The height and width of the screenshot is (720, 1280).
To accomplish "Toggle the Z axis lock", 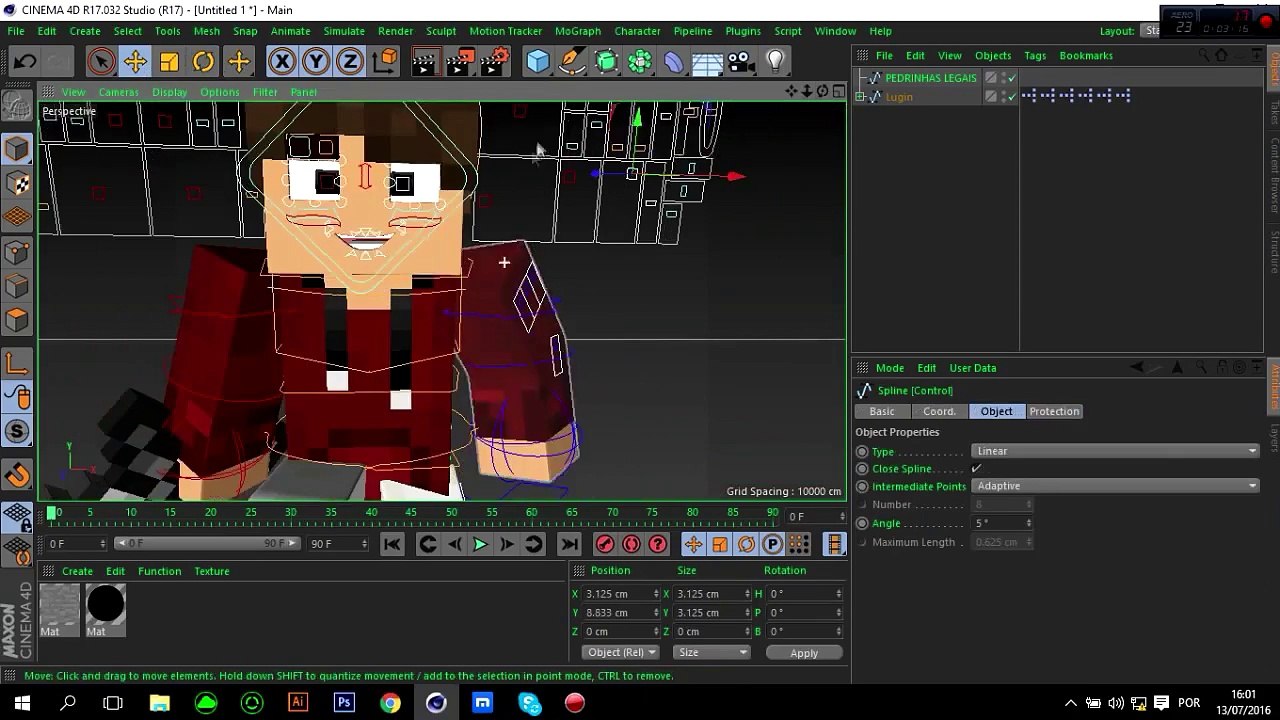I will pyautogui.click(x=350, y=62).
